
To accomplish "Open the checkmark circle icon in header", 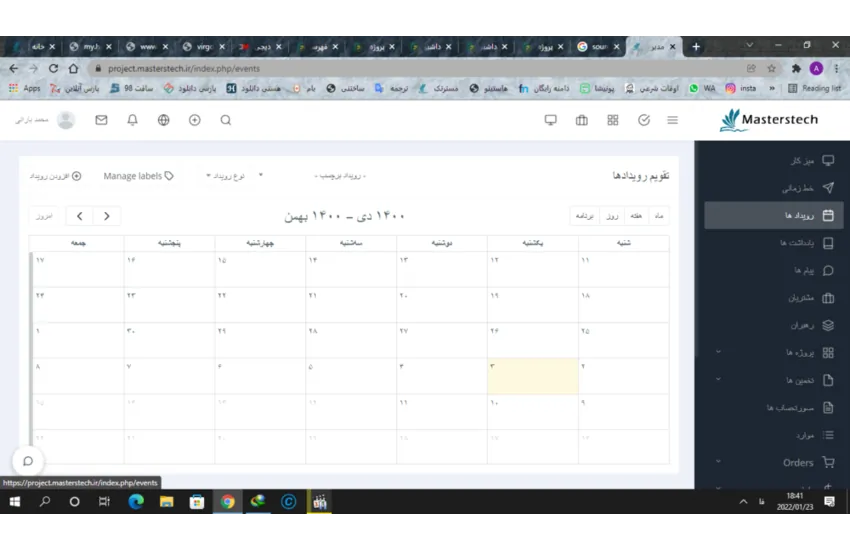I will [643, 120].
